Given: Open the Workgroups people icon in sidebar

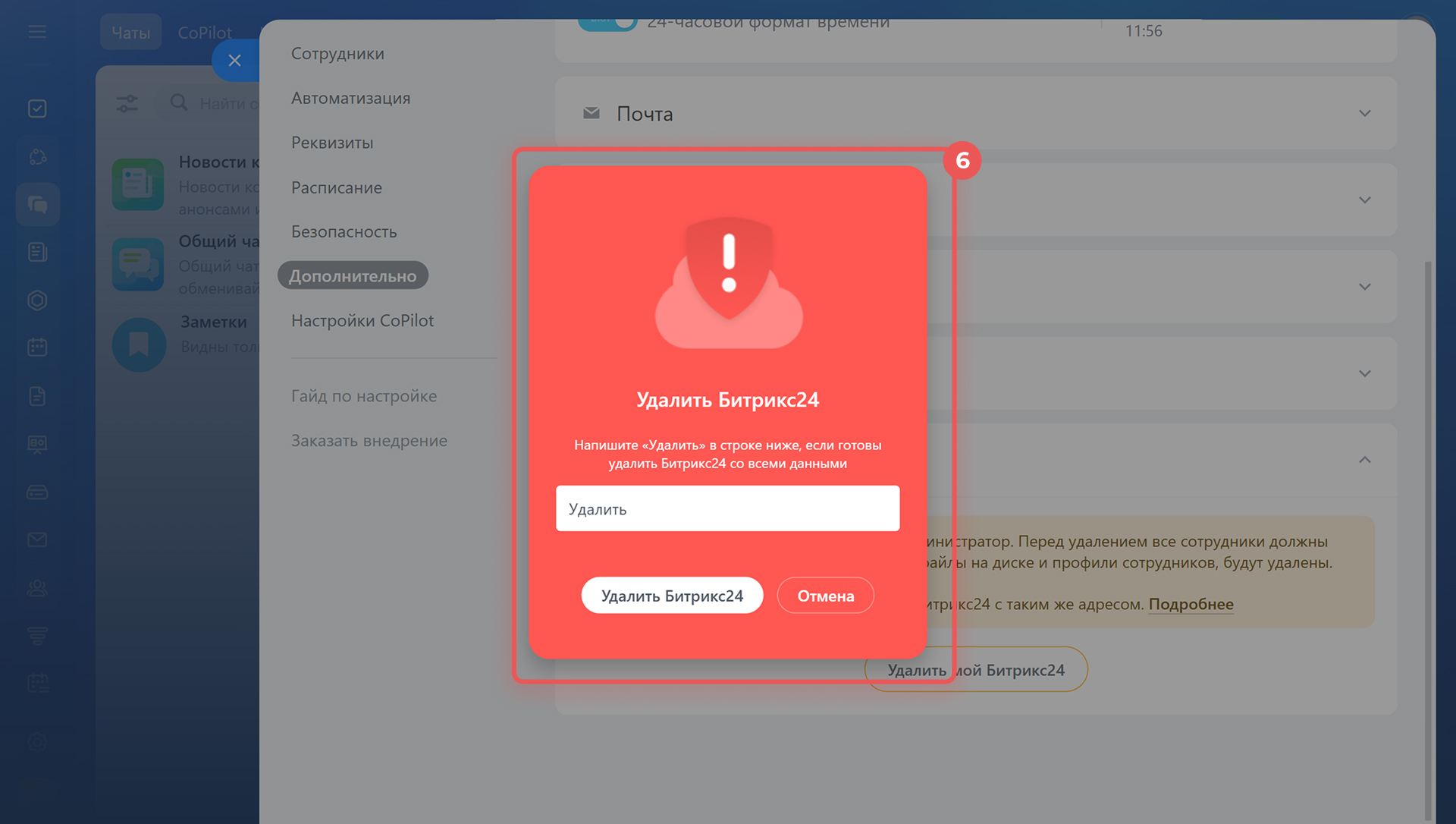Looking at the screenshot, I should [37, 588].
